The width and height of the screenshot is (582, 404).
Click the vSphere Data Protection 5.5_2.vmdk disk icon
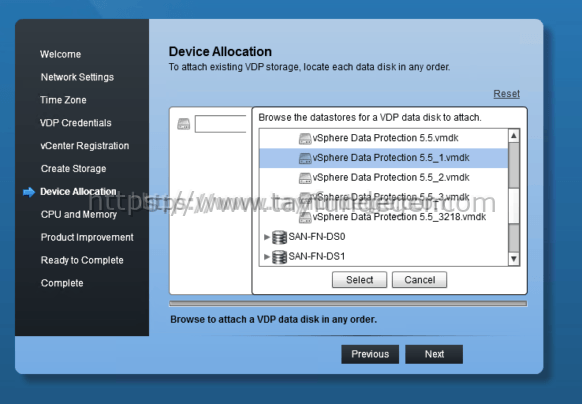(x=305, y=178)
